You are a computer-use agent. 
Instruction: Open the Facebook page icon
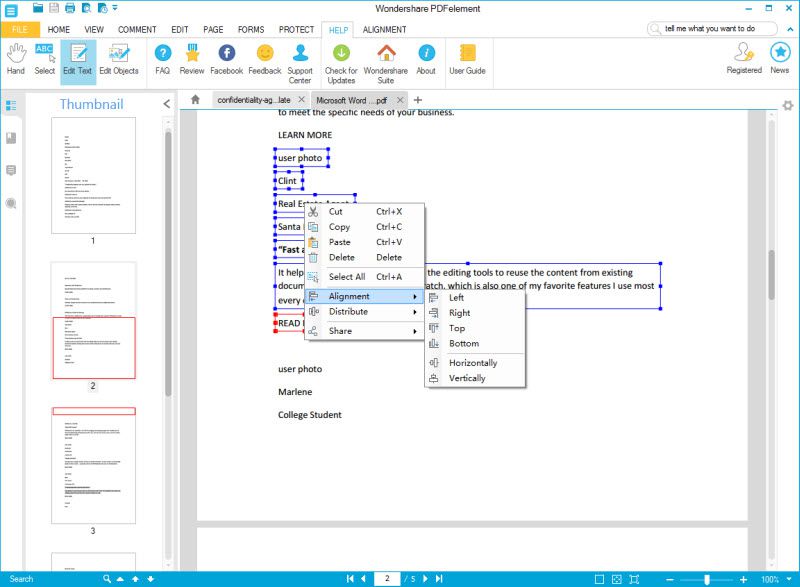pos(227,60)
